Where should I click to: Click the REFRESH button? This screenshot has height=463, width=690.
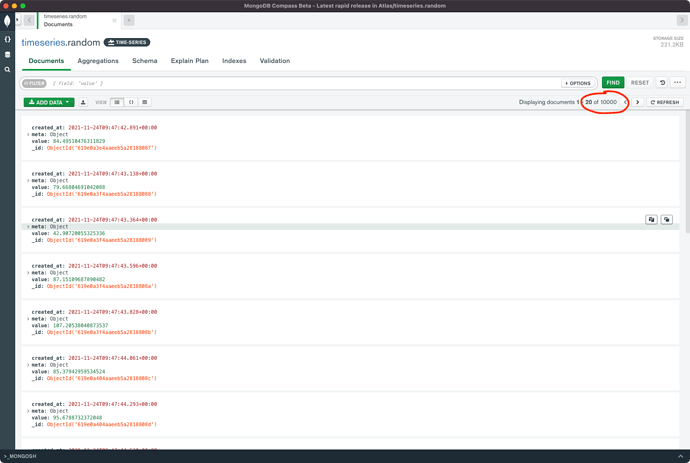(x=665, y=102)
